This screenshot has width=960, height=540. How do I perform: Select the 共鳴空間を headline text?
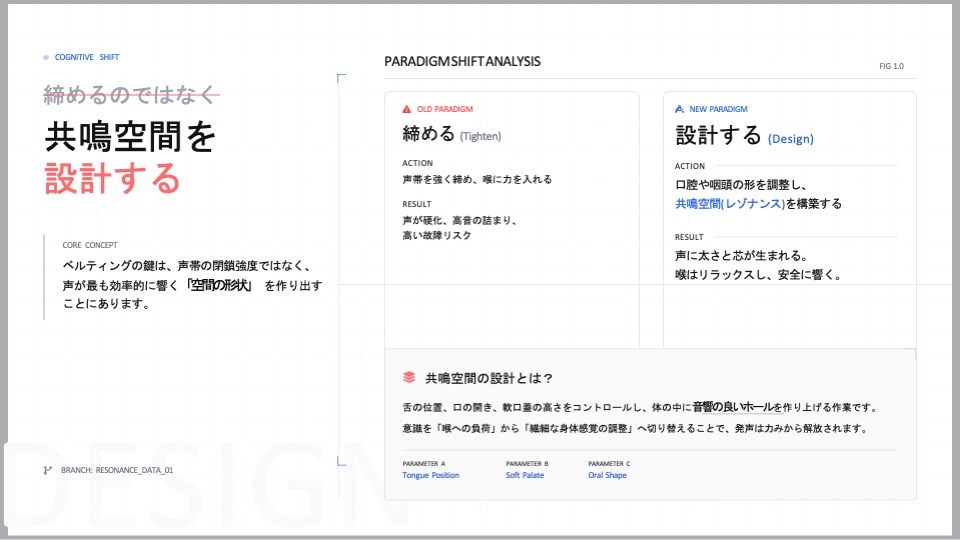130,137
